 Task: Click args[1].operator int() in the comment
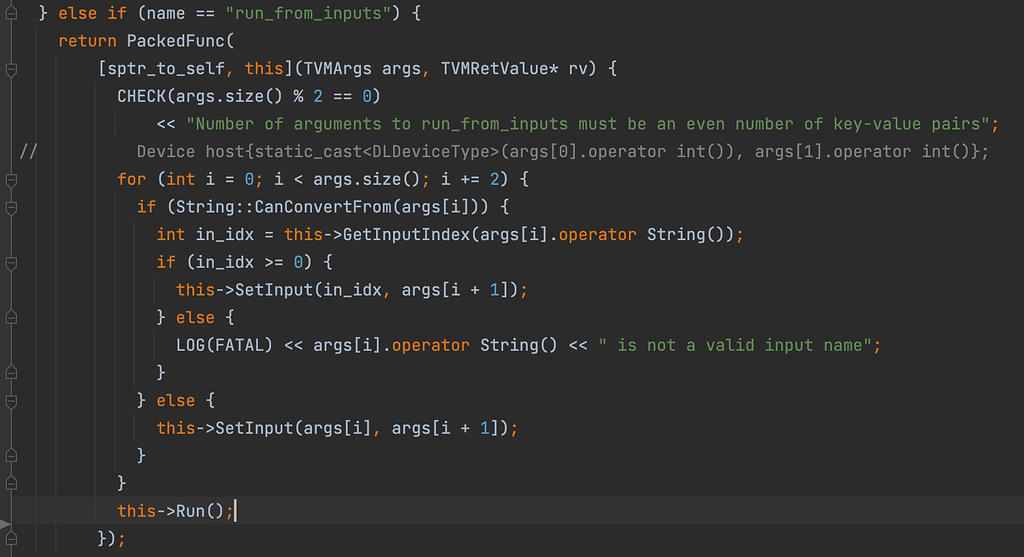pos(862,151)
